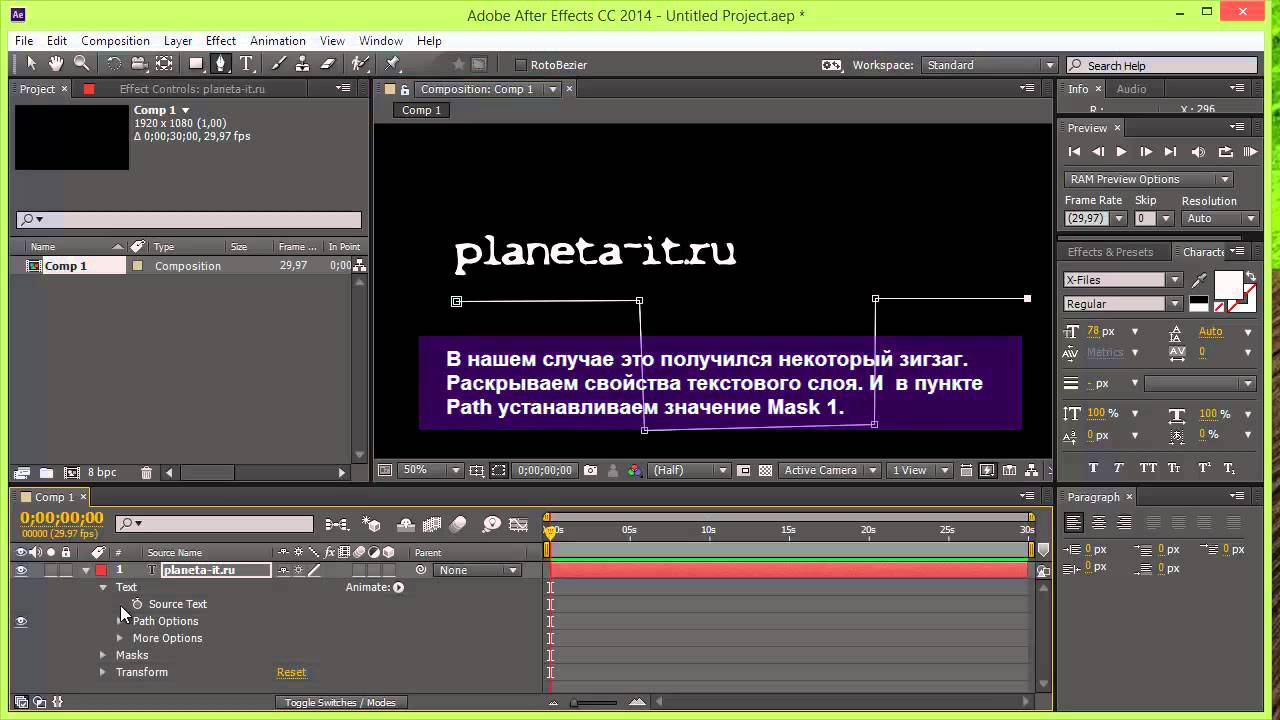Select the Pen tool

221,64
